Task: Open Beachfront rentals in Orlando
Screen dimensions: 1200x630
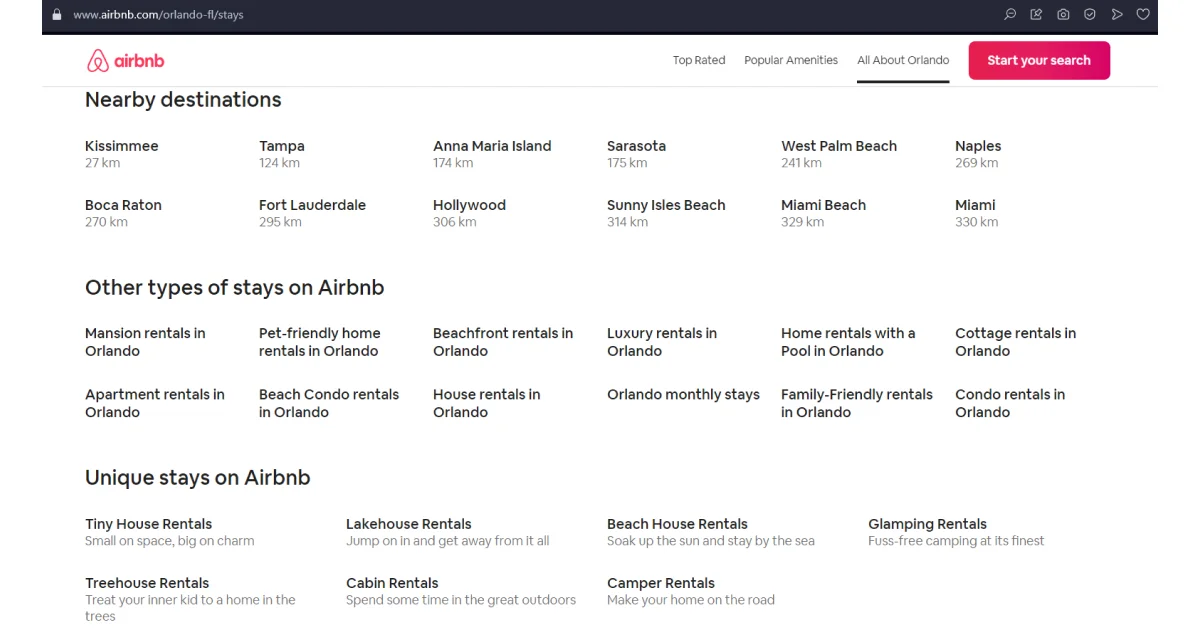Action: (x=503, y=342)
